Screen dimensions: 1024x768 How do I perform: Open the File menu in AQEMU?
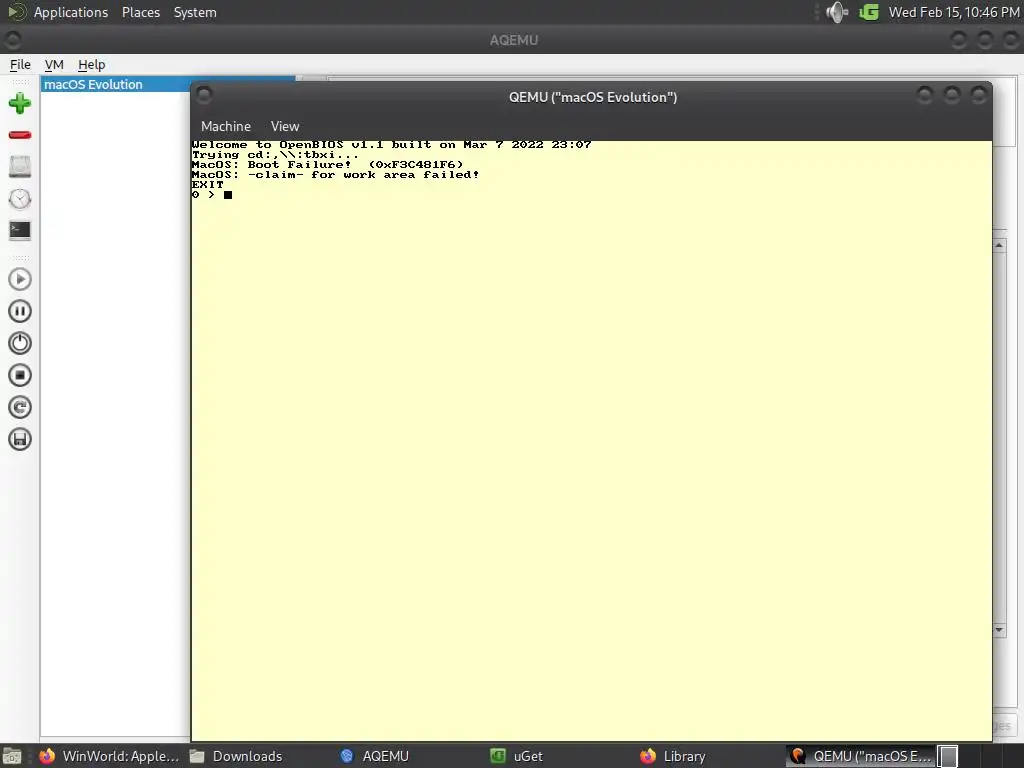[x=20, y=65]
